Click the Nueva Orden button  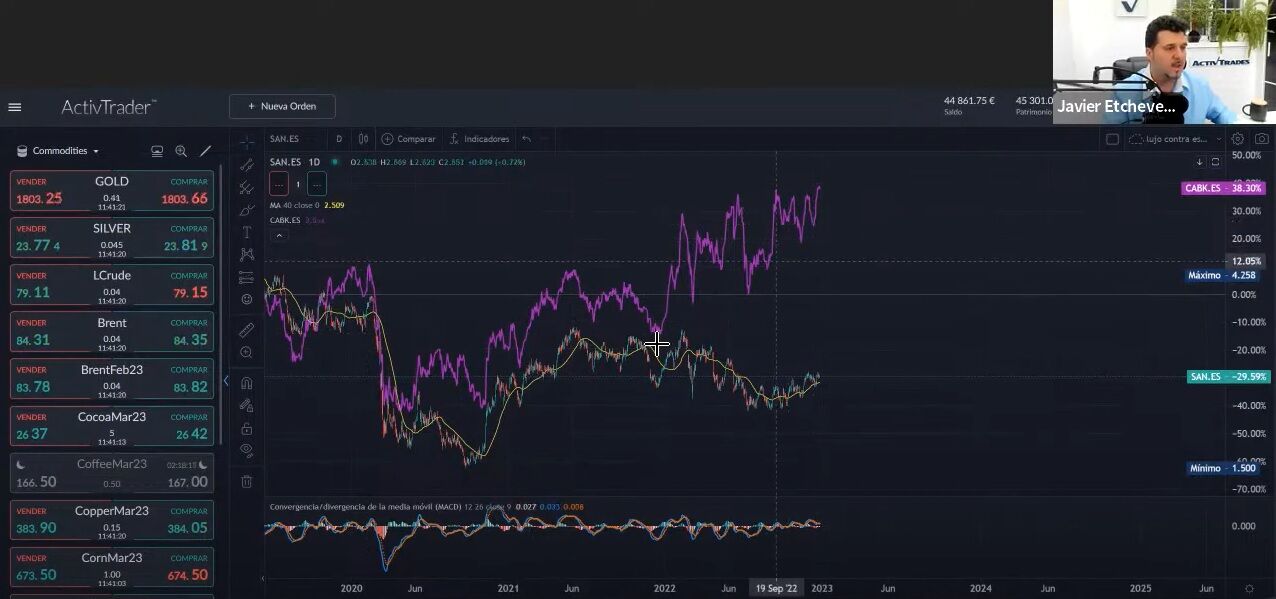(282, 106)
